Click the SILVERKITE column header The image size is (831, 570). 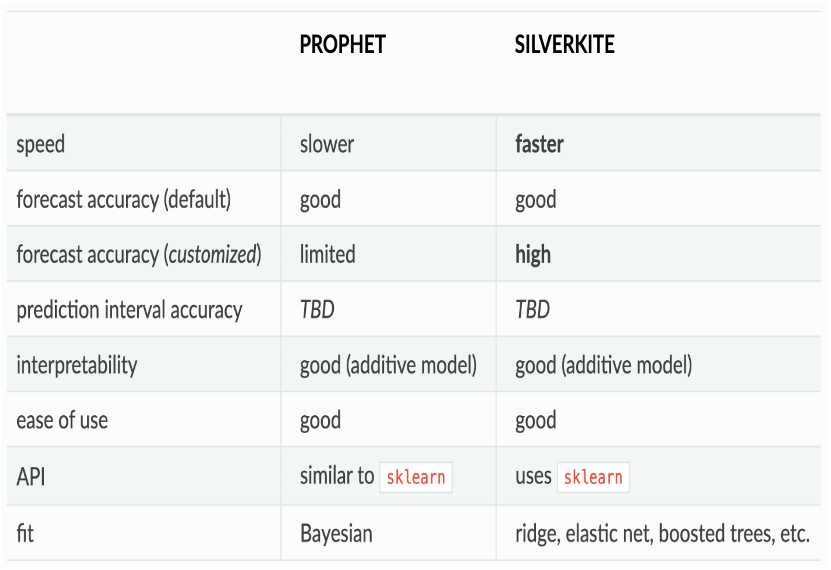(564, 44)
